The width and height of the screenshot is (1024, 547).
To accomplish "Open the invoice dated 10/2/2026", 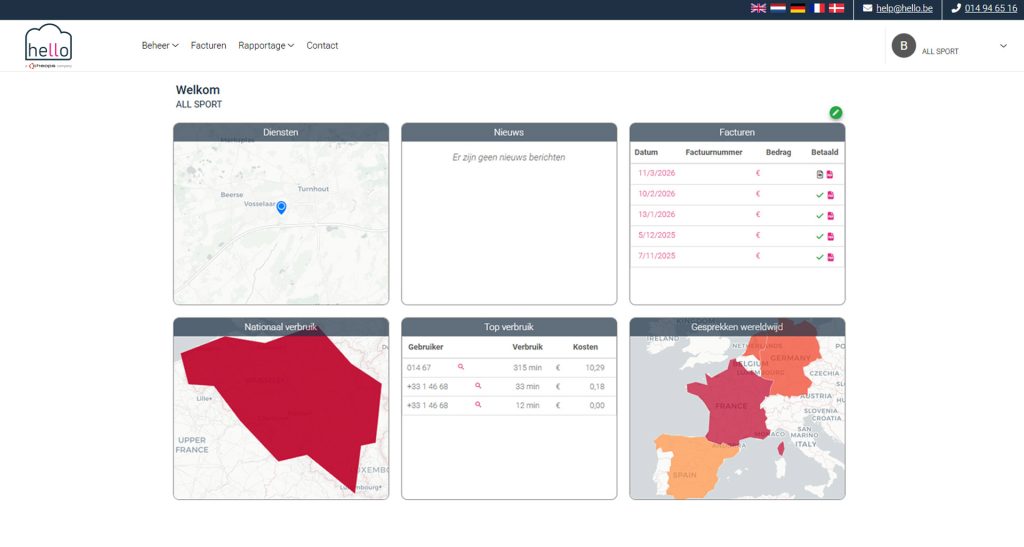I will pyautogui.click(x=656, y=194).
